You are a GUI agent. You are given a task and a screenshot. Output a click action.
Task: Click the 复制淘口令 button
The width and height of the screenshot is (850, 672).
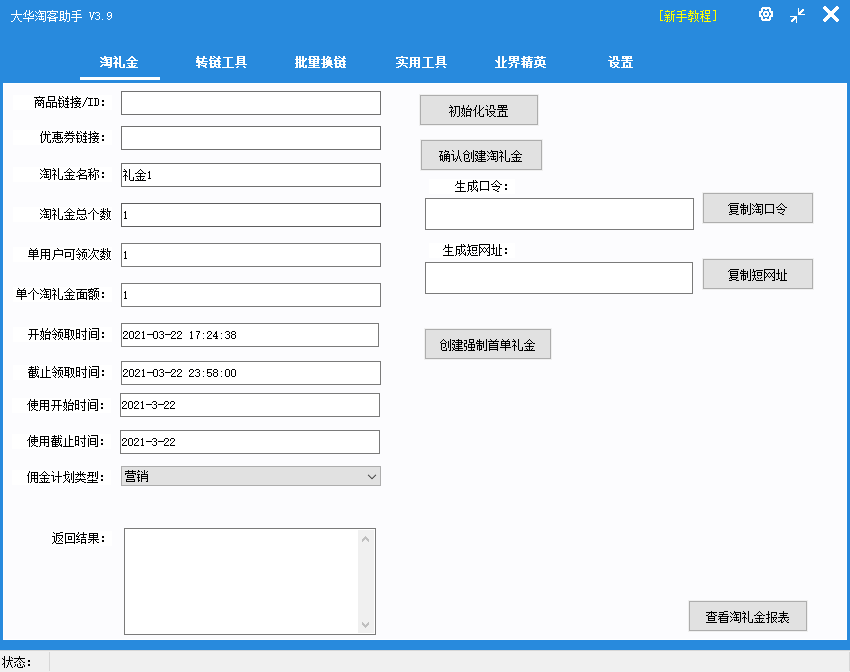point(757,208)
